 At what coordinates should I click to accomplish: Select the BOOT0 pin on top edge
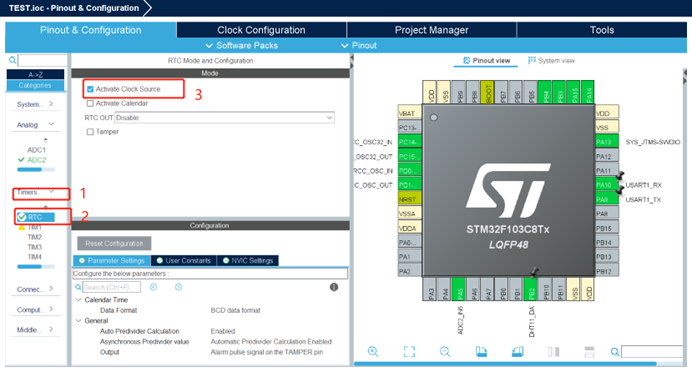point(488,92)
